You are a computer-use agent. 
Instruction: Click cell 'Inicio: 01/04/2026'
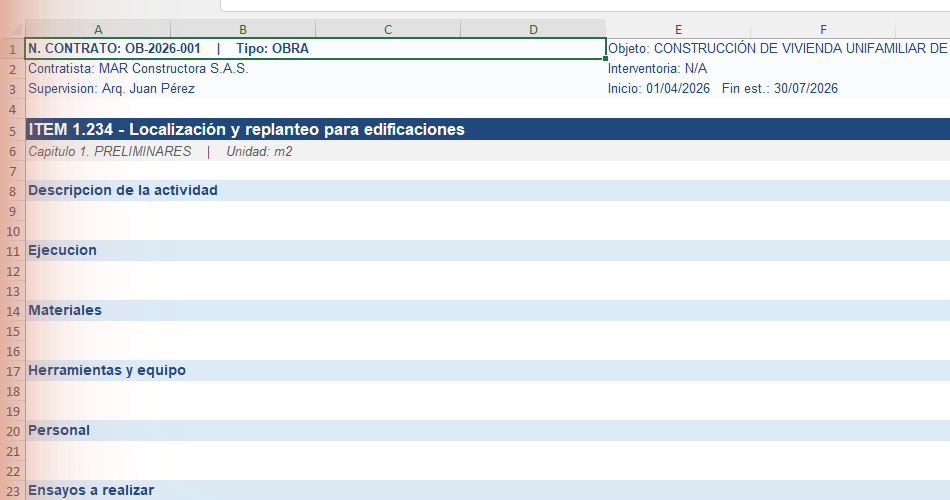(x=778, y=88)
